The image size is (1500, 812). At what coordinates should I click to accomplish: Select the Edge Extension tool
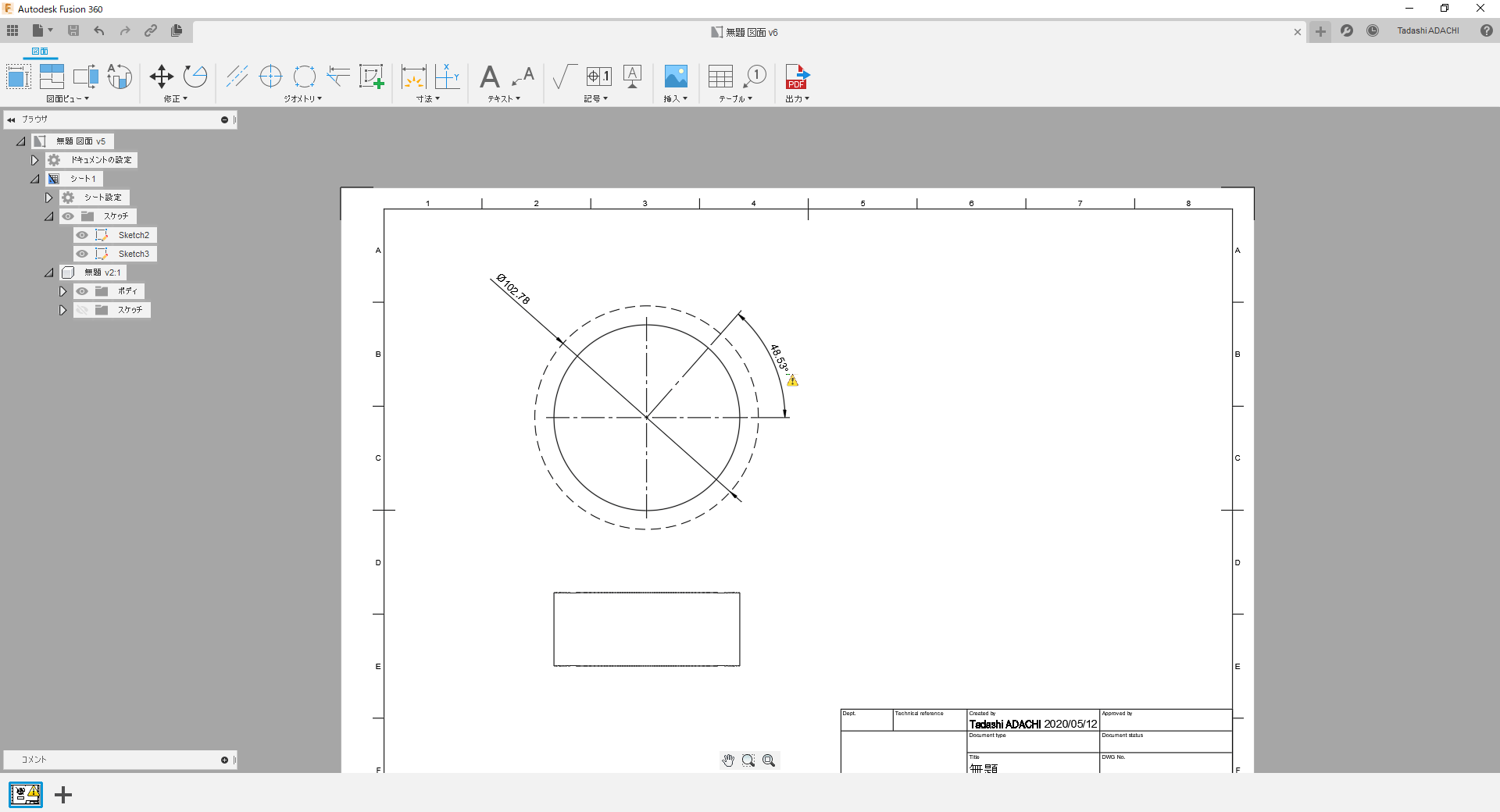pos(337,77)
